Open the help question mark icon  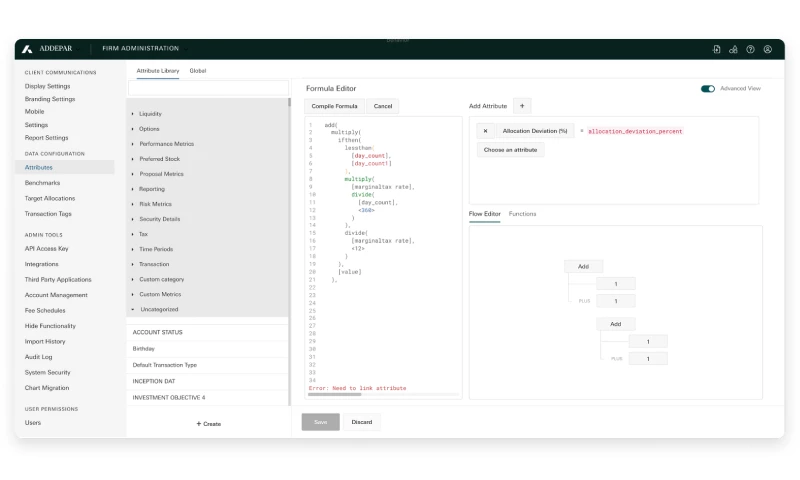pyautogui.click(x=750, y=49)
